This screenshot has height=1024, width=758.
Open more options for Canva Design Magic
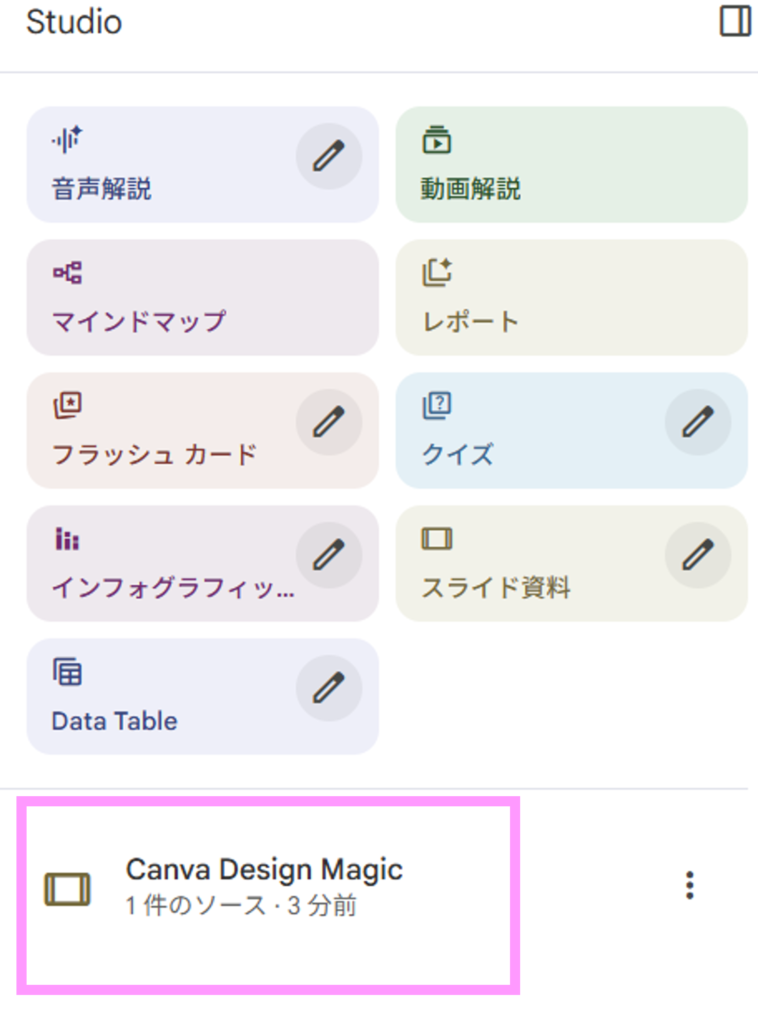(689, 885)
